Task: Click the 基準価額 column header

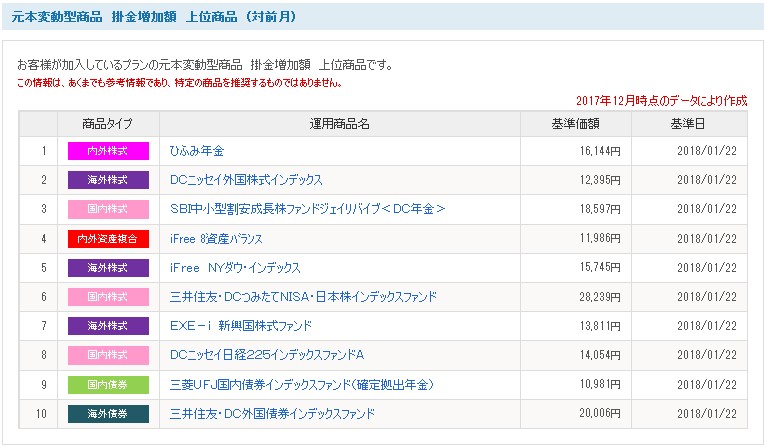Action: 576,124
